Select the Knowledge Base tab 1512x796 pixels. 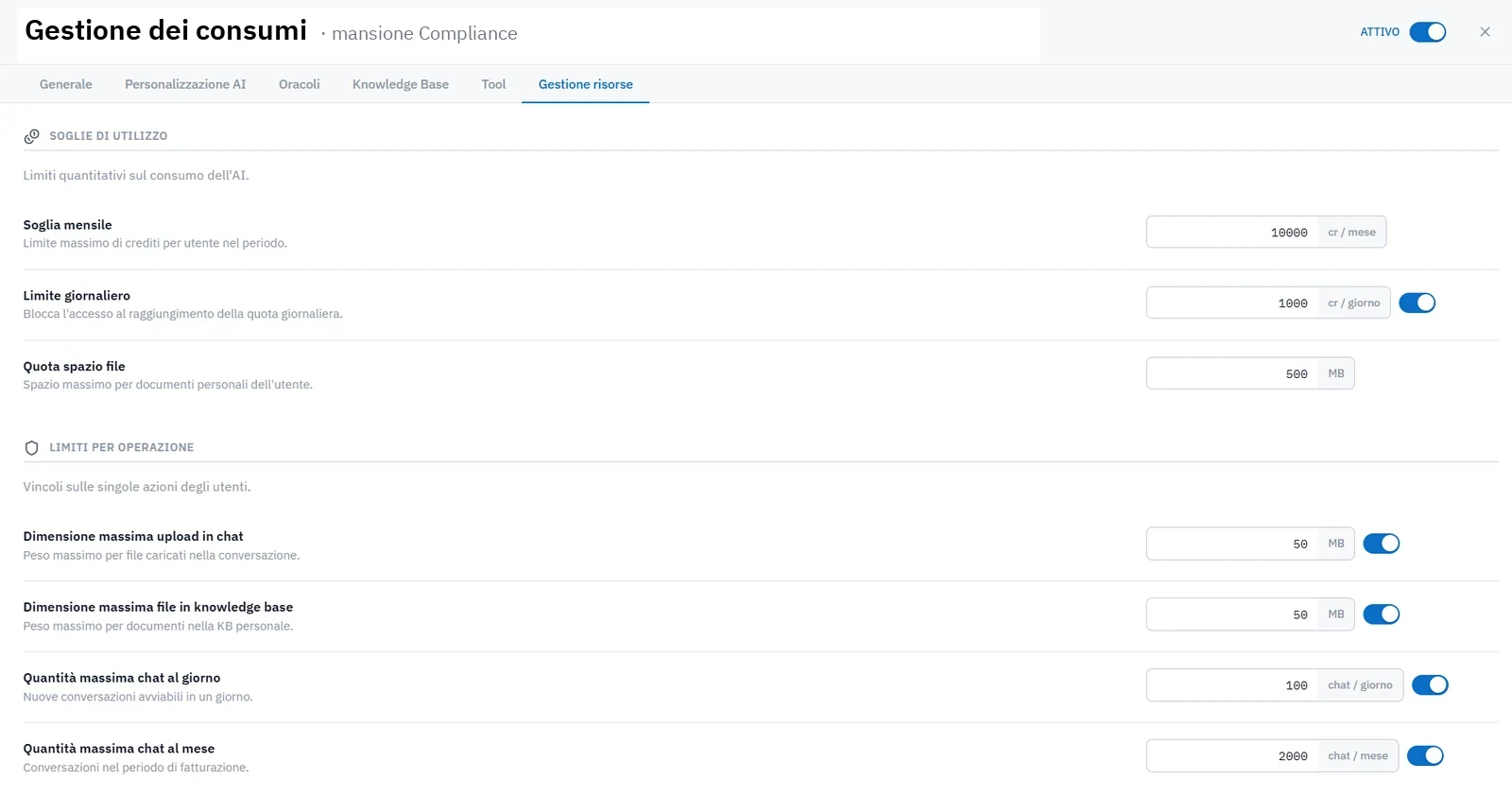(401, 84)
